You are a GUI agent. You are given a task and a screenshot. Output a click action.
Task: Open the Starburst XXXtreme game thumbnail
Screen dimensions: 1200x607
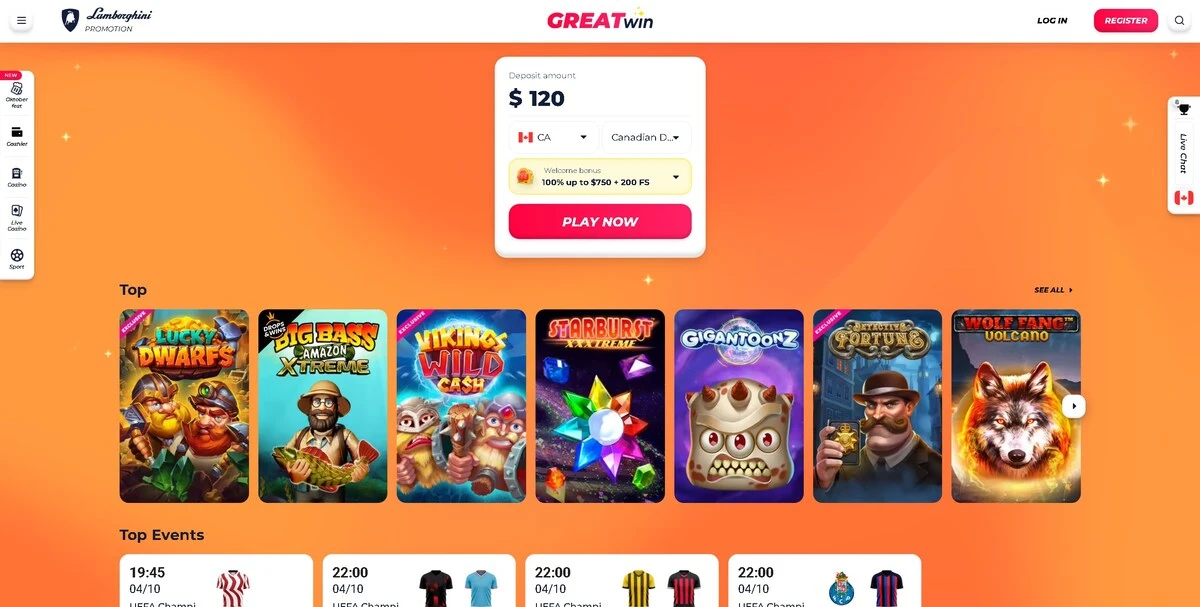pyautogui.click(x=600, y=405)
